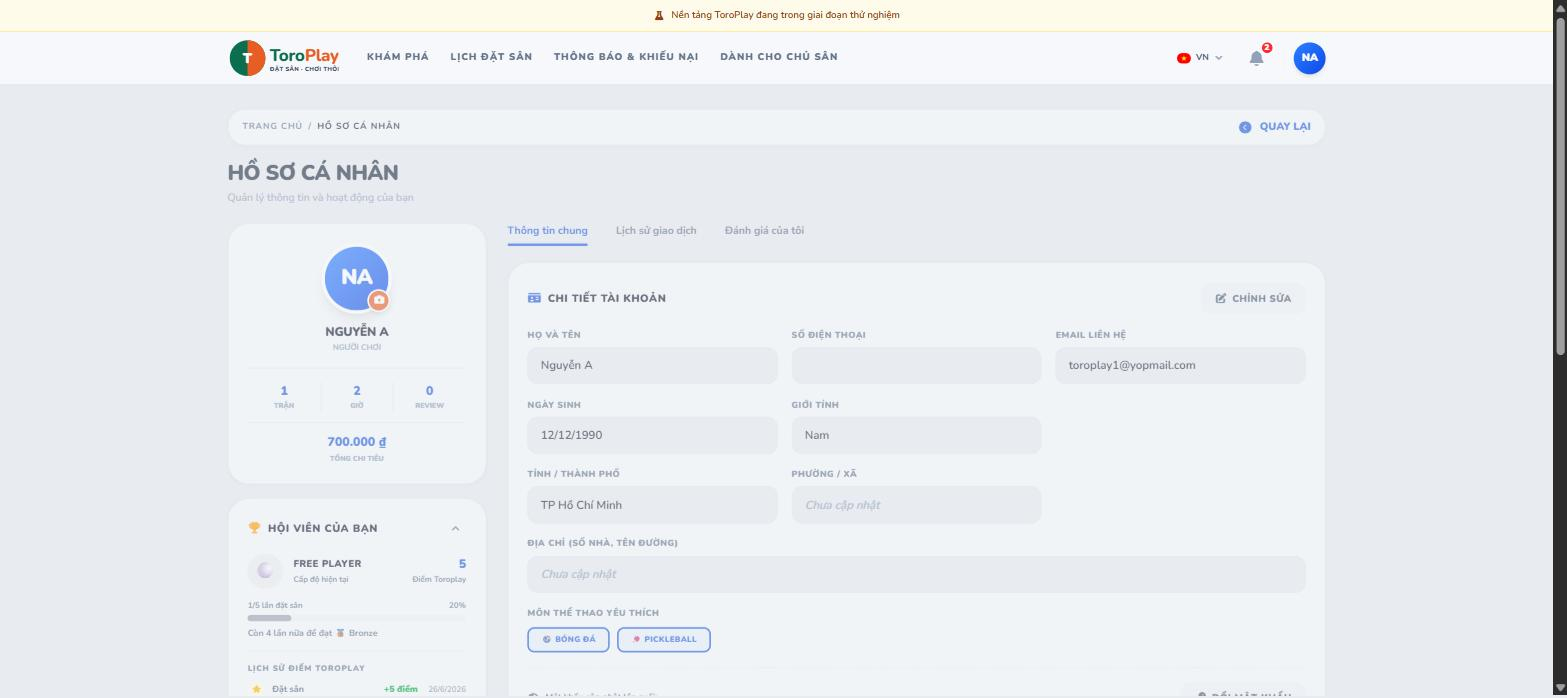Open Dành Cho Chủ Sân menu
Screen dimensions: 1567x698
click(779, 57)
